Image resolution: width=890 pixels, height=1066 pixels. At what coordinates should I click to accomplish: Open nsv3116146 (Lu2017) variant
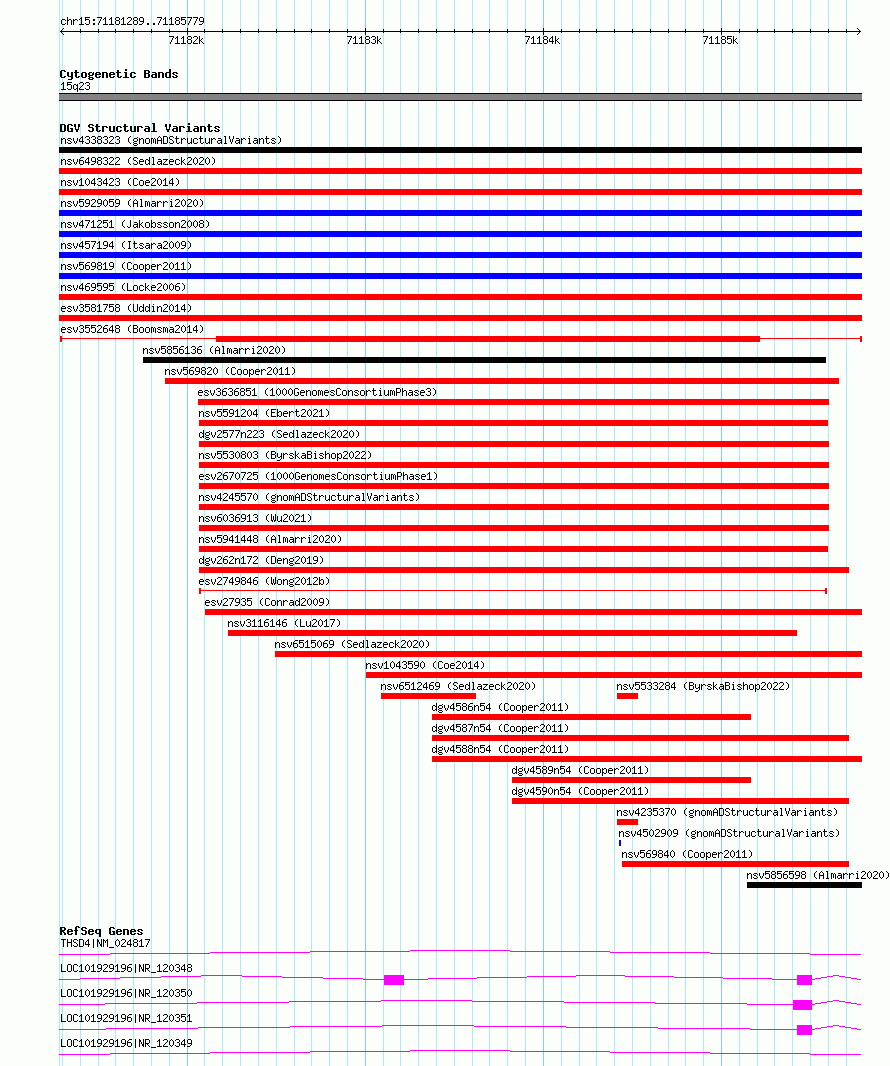[284, 625]
